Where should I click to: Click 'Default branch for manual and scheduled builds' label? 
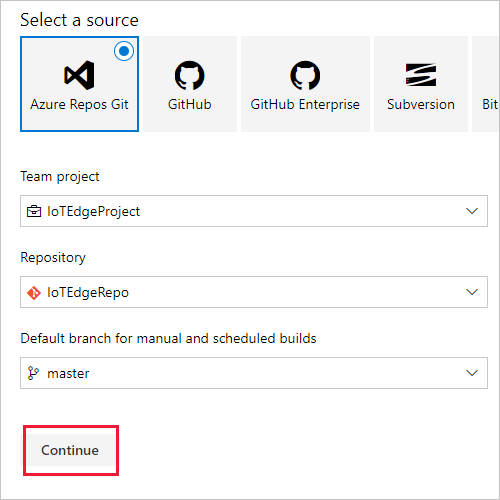click(168, 338)
